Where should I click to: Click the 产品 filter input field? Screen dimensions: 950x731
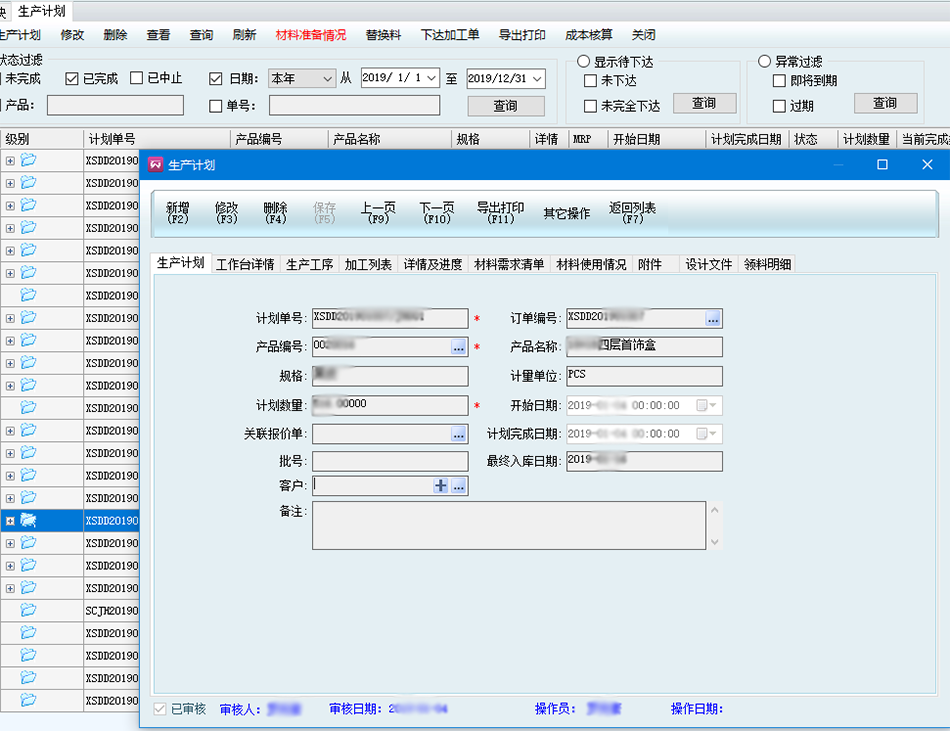coord(115,105)
